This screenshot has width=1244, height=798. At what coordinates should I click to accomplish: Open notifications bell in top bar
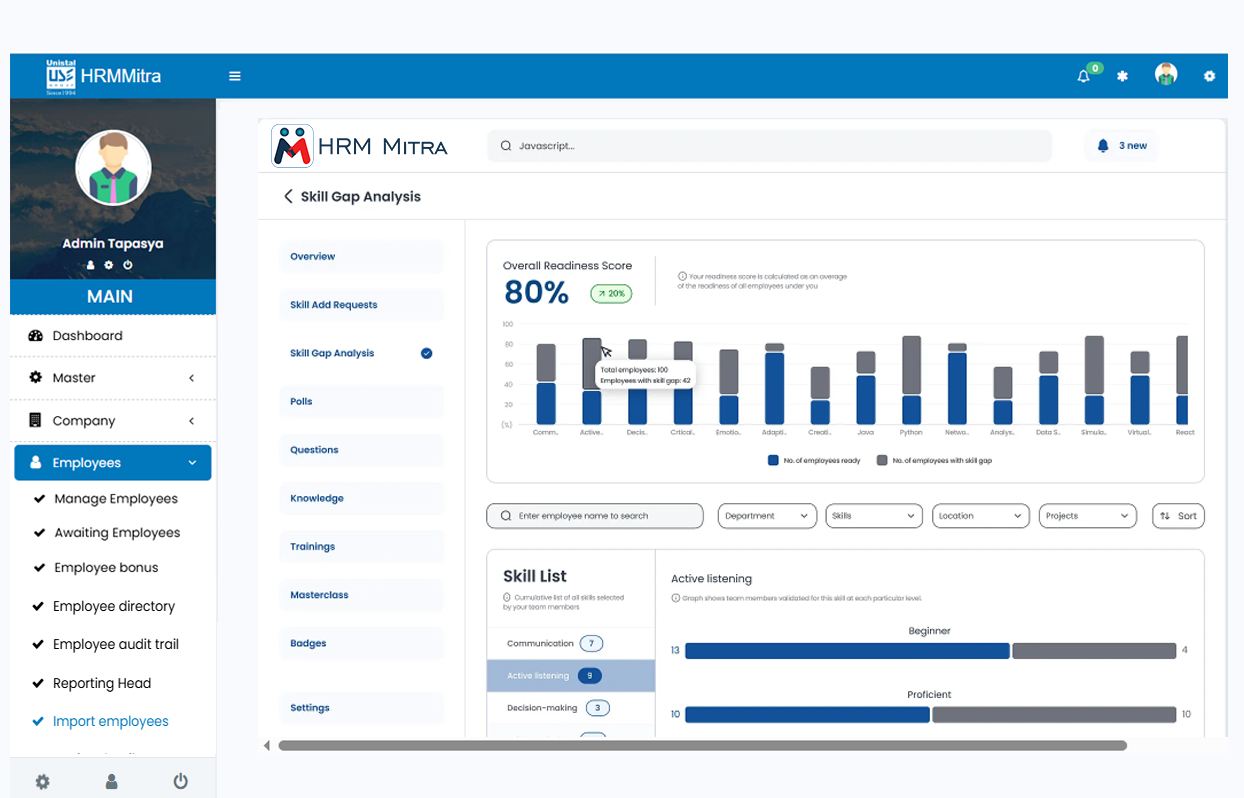pos(1084,76)
